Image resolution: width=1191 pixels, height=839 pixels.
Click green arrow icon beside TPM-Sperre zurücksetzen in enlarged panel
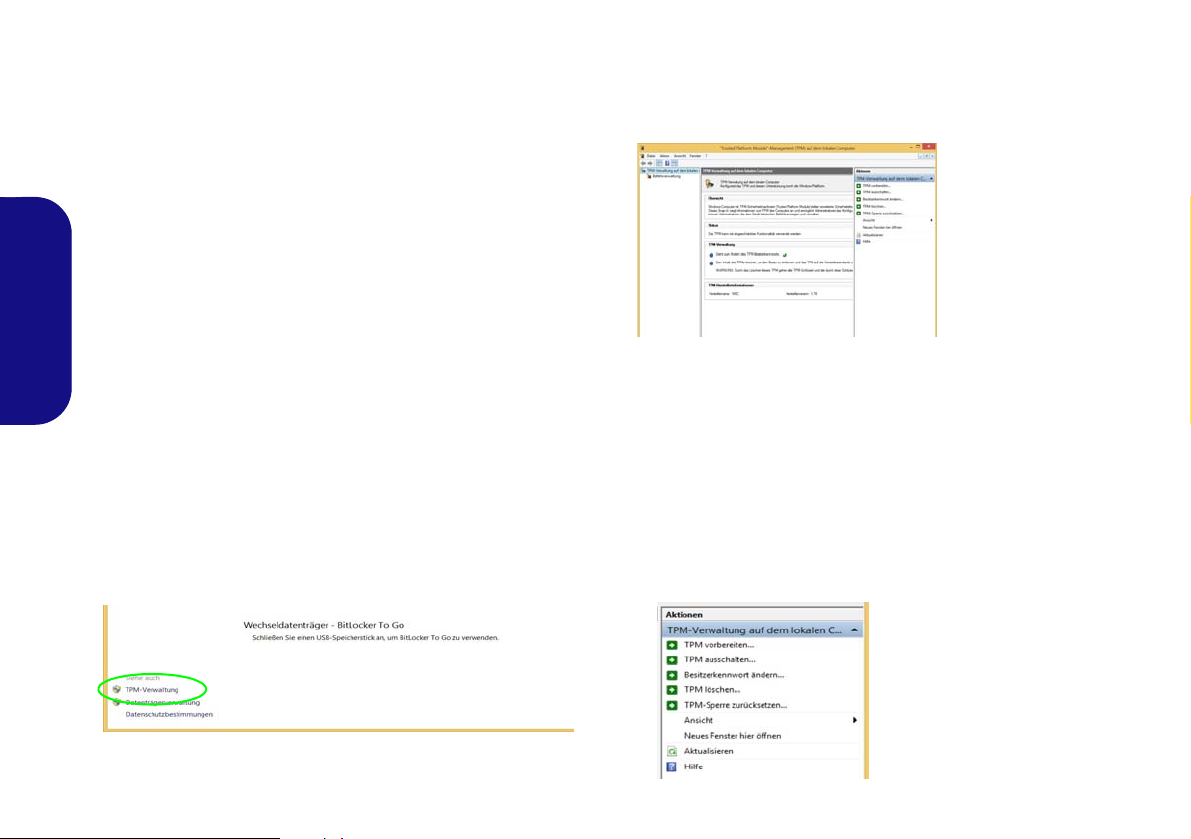click(671, 705)
